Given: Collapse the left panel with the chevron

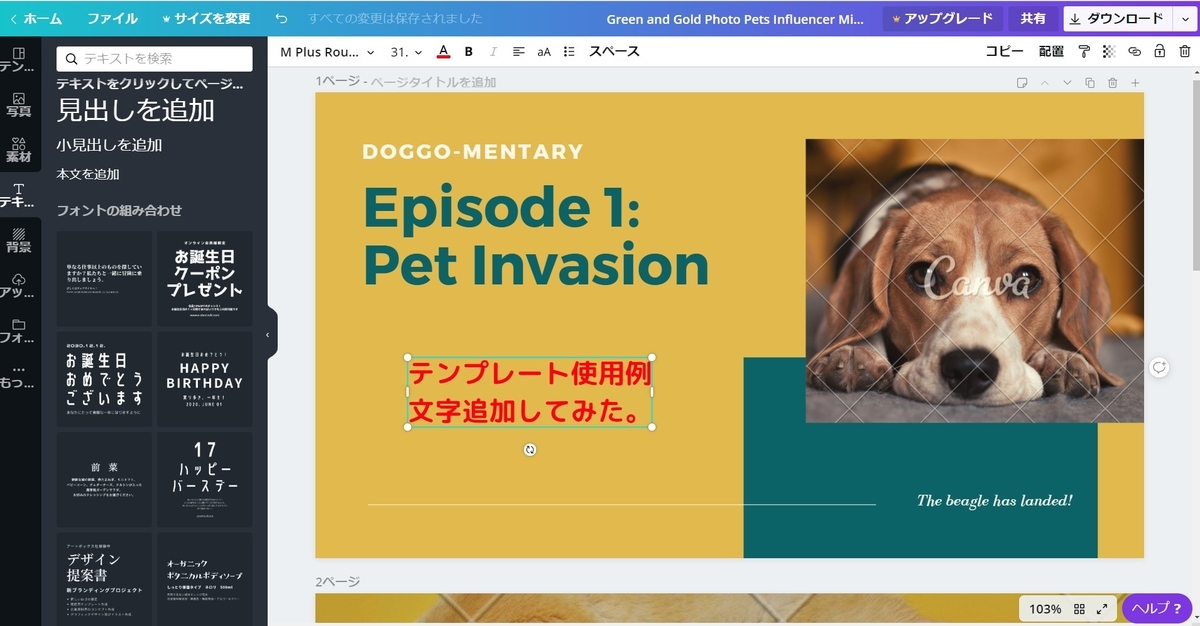Looking at the screenshot, I should pos(268,335).
